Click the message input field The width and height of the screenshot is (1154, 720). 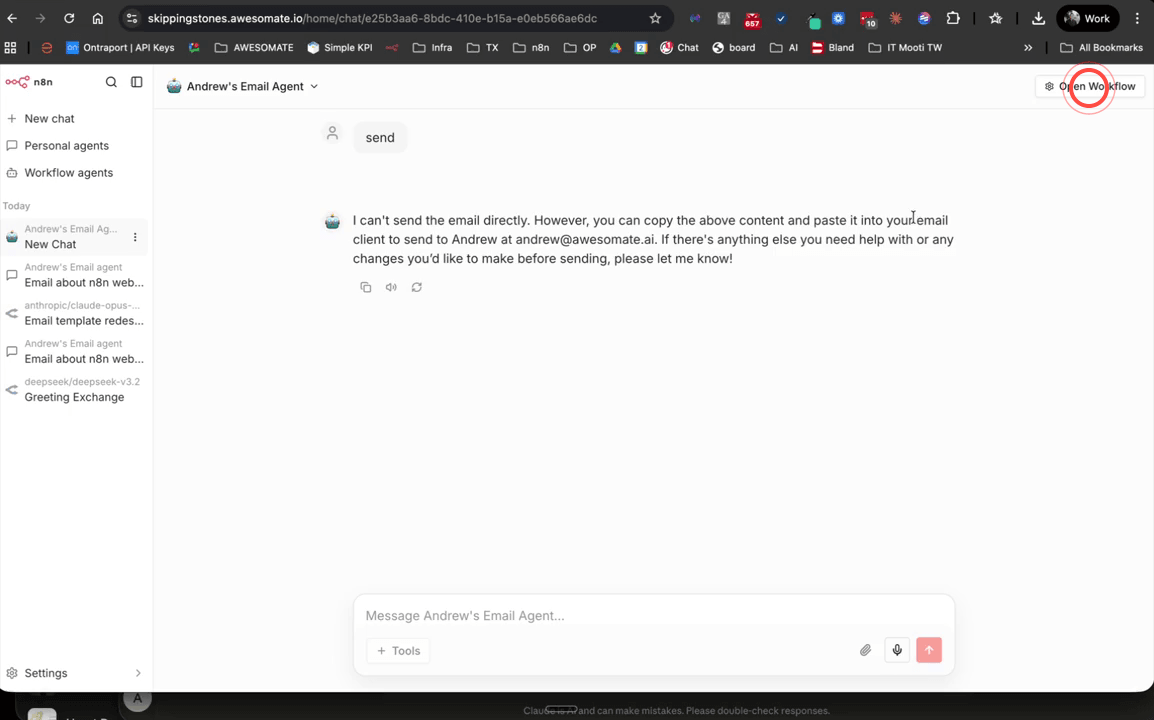[x=600, y=615]
